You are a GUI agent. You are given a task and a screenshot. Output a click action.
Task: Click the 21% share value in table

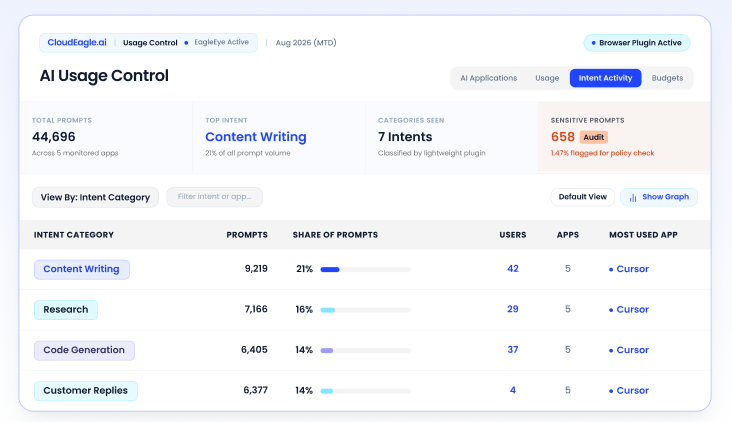point(304,269)
